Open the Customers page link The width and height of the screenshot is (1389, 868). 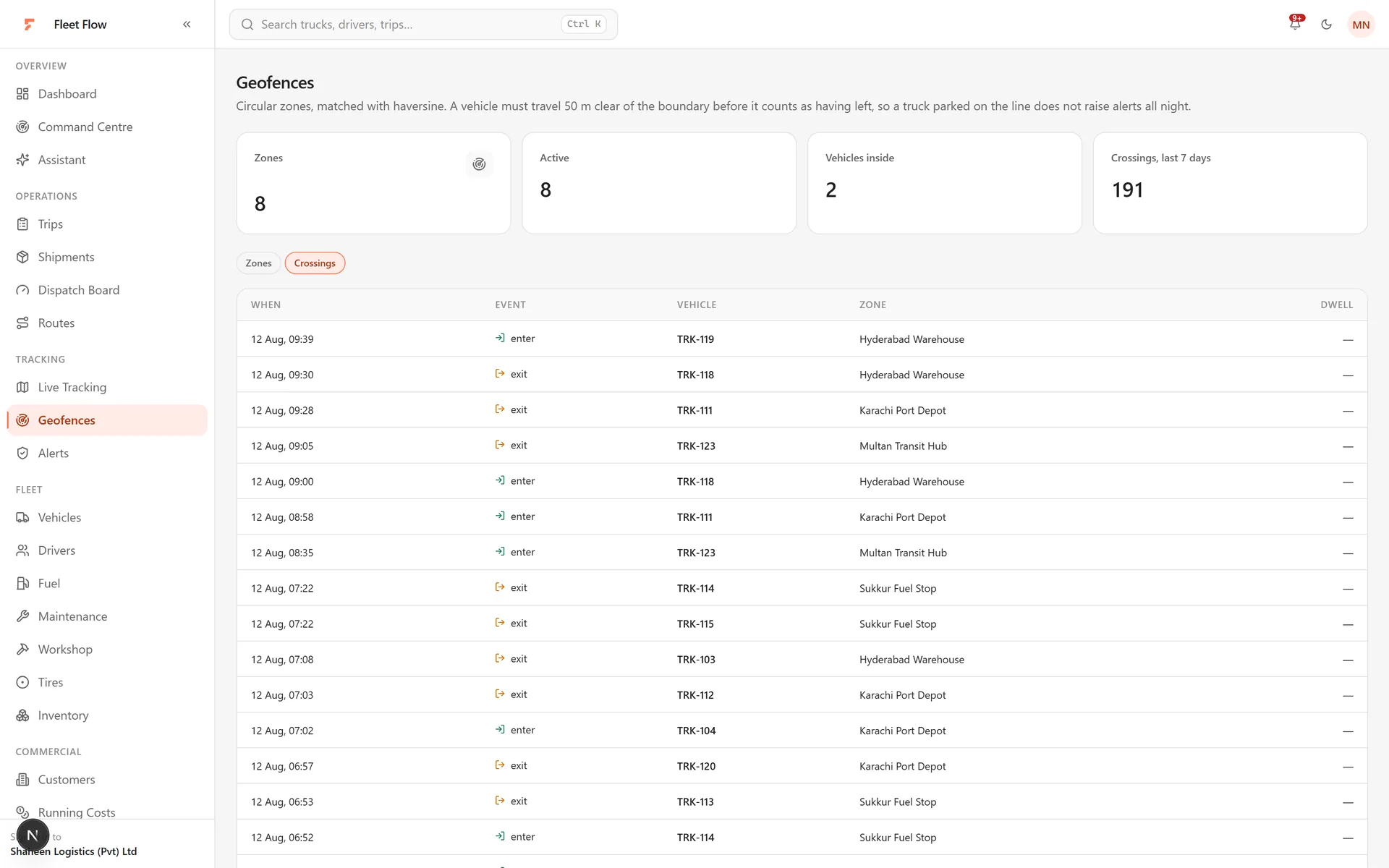coord(67,780)
